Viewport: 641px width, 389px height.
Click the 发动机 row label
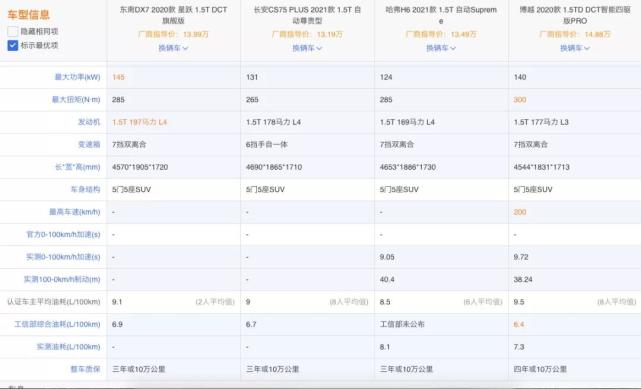[89, 122]
